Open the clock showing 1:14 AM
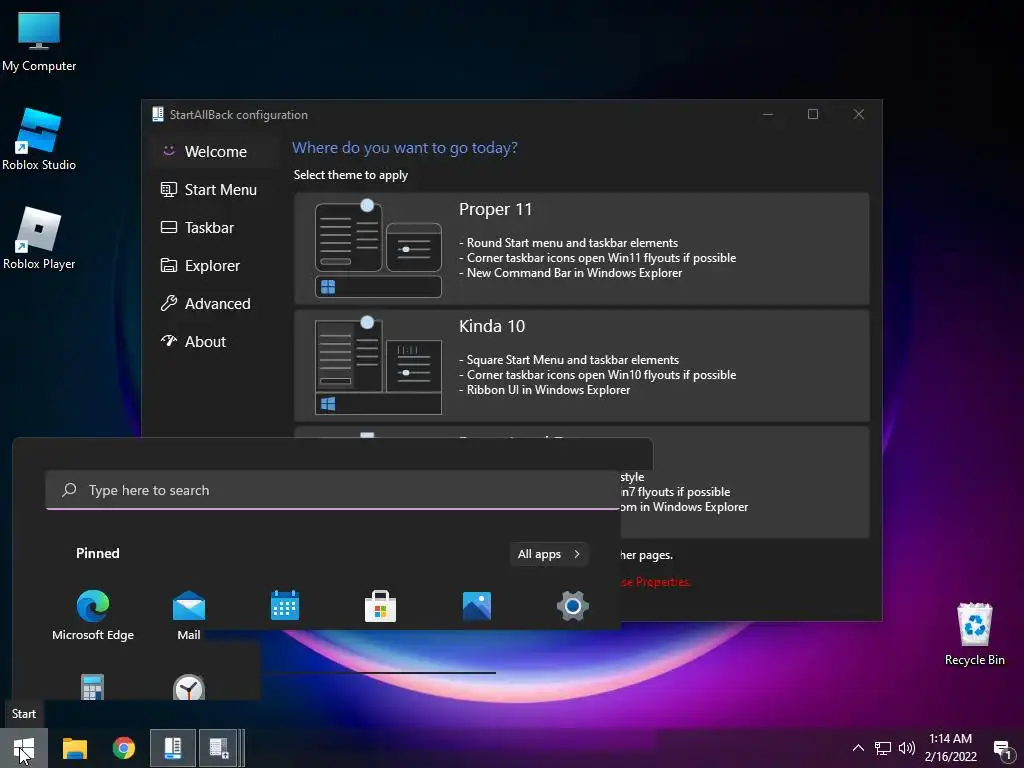 (950, 748)
